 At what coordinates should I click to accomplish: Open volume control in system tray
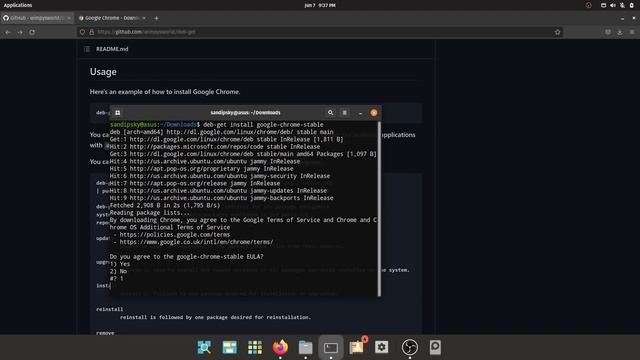[x=613, y=5]
